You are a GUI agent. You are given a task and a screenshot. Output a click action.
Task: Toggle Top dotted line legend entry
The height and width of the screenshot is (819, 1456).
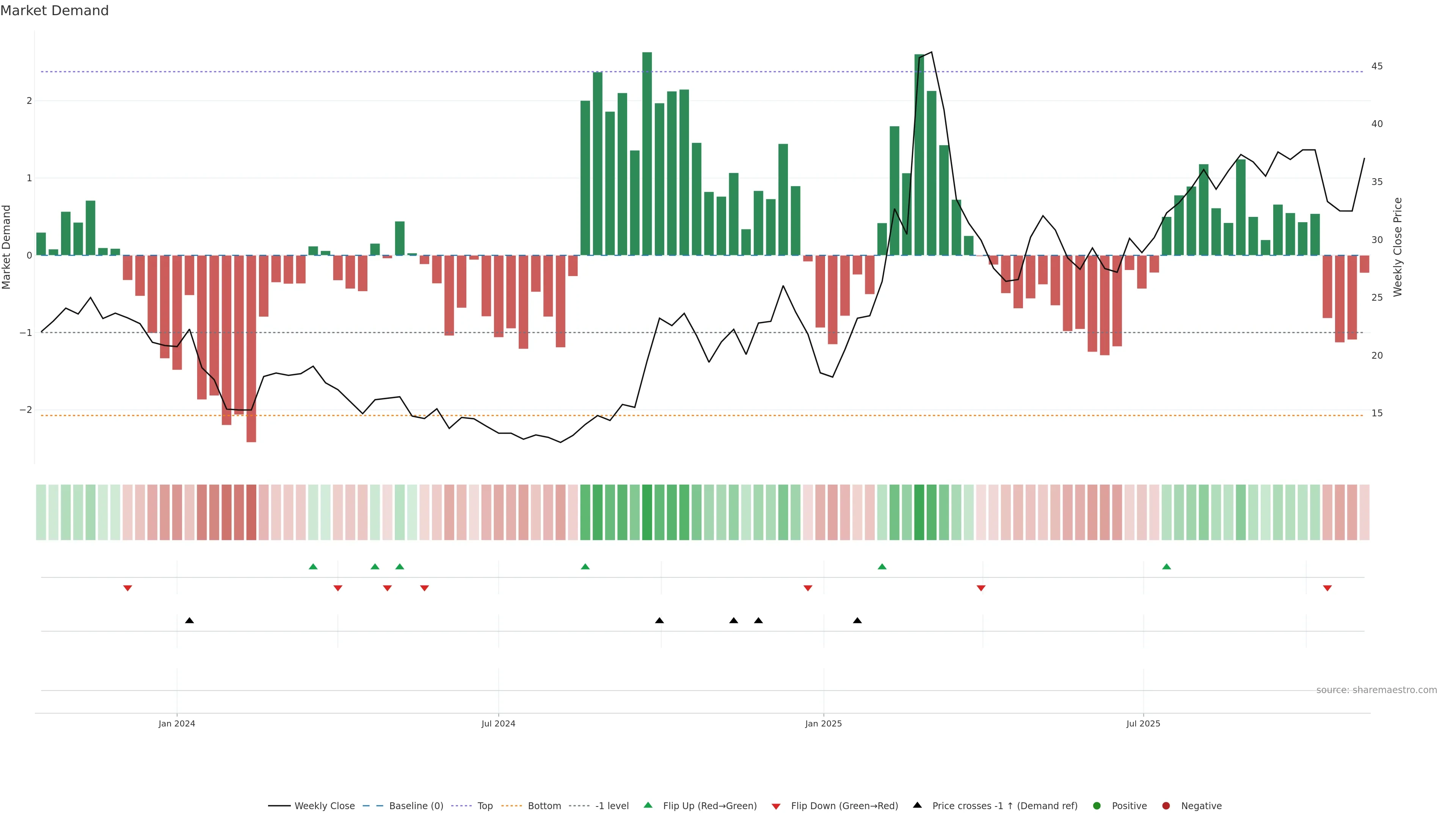pos(485,806)
